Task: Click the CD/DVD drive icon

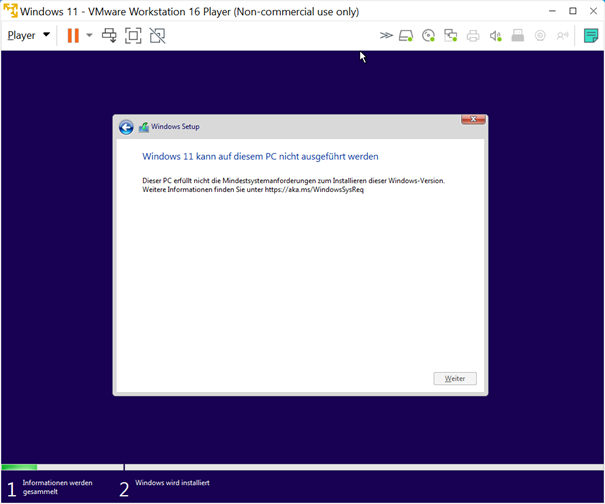Action: click(428, 36)
